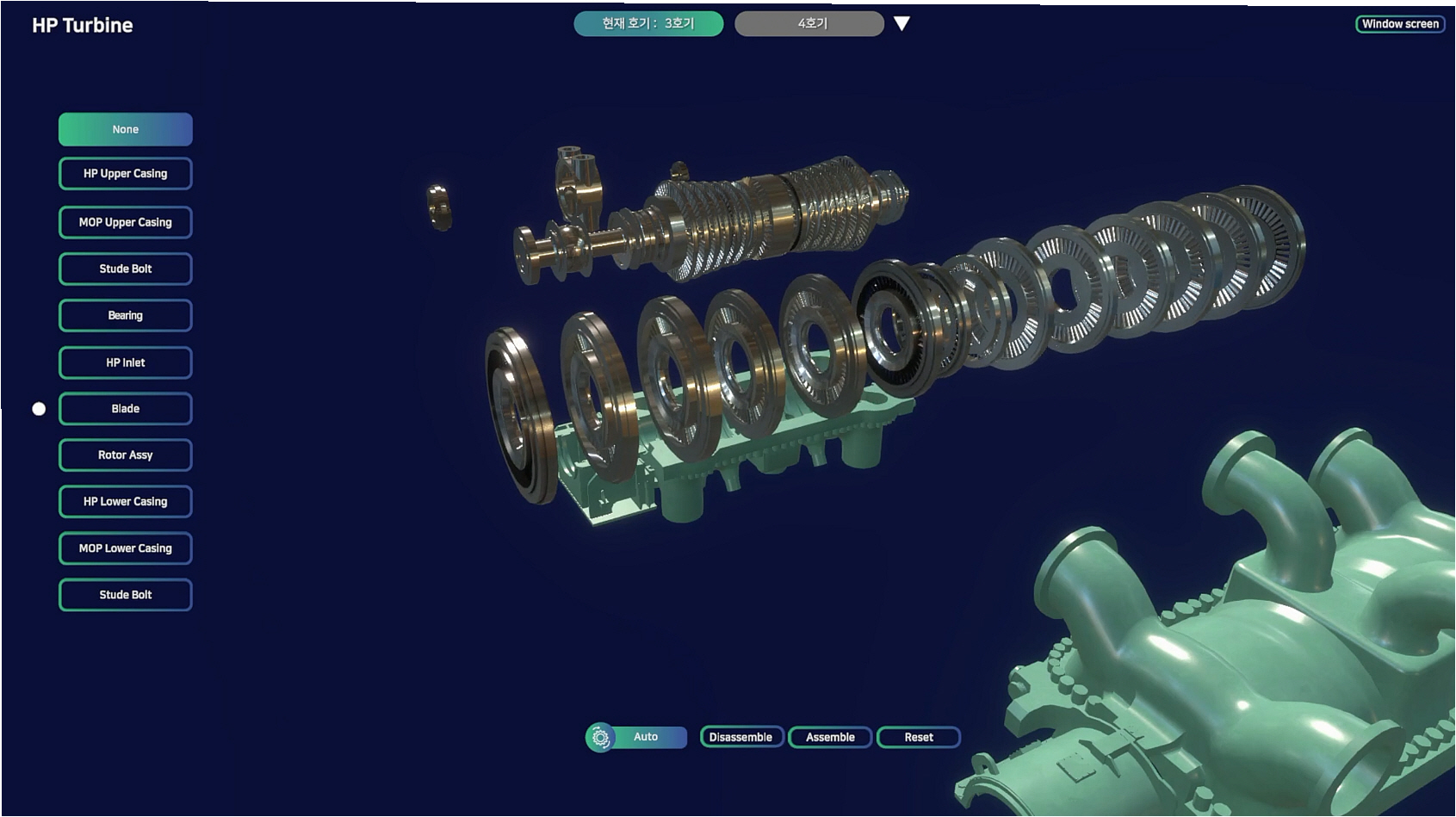This screenshot has height=817, width=1456.
Task: Highlight the Bearing component
Action: coord(126,315)
